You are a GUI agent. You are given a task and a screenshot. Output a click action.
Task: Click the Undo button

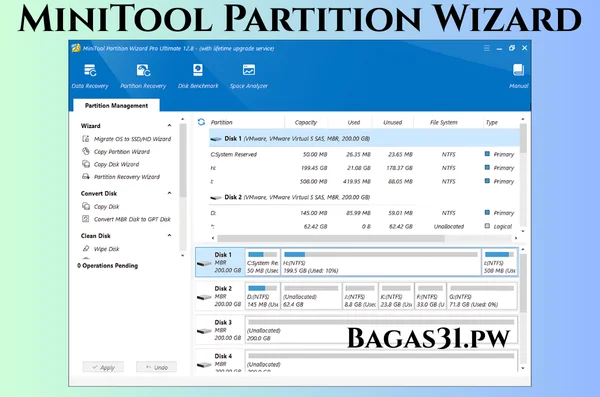click(156, 367)
